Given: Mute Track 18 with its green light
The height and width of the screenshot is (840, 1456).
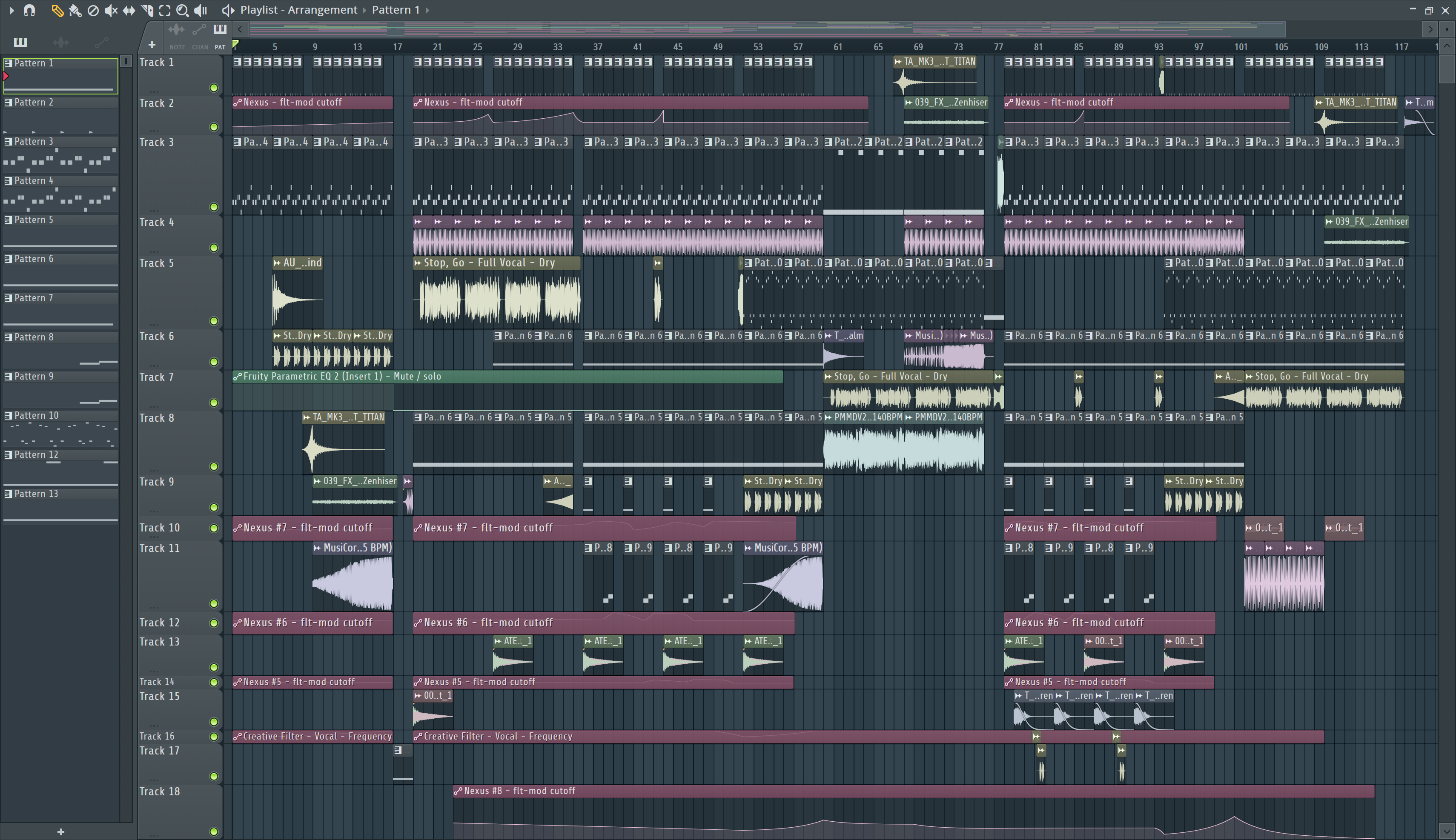Looking at the screenshot, I should coord(214,832).
